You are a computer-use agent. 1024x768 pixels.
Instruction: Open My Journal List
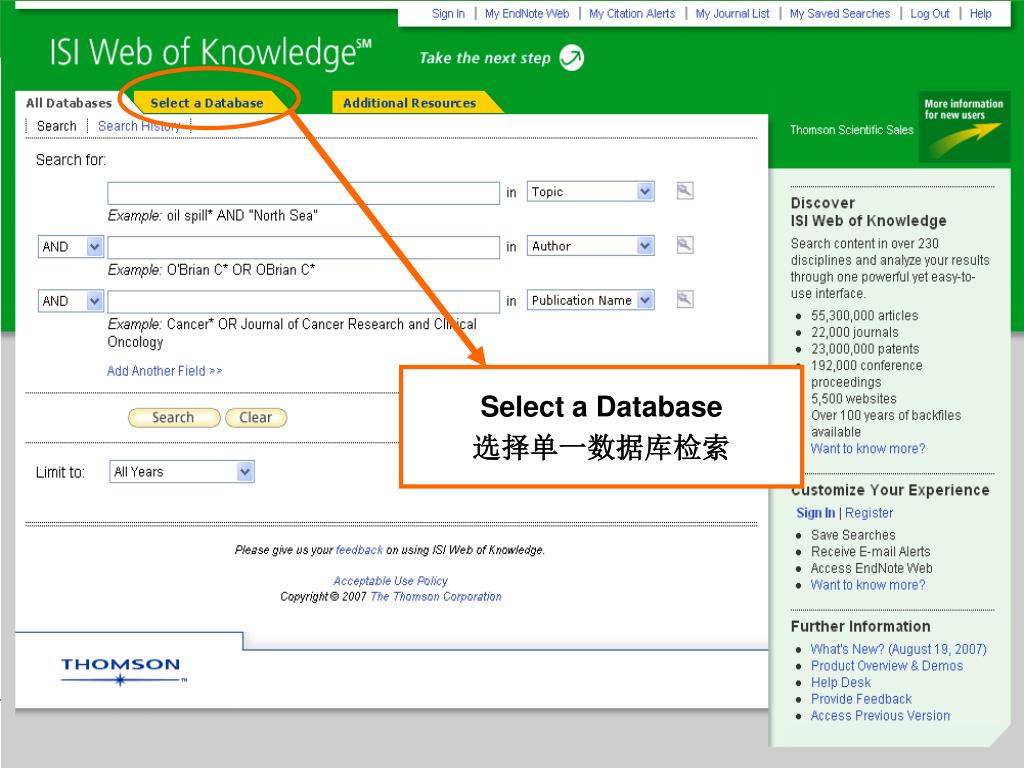click(732, 13)
